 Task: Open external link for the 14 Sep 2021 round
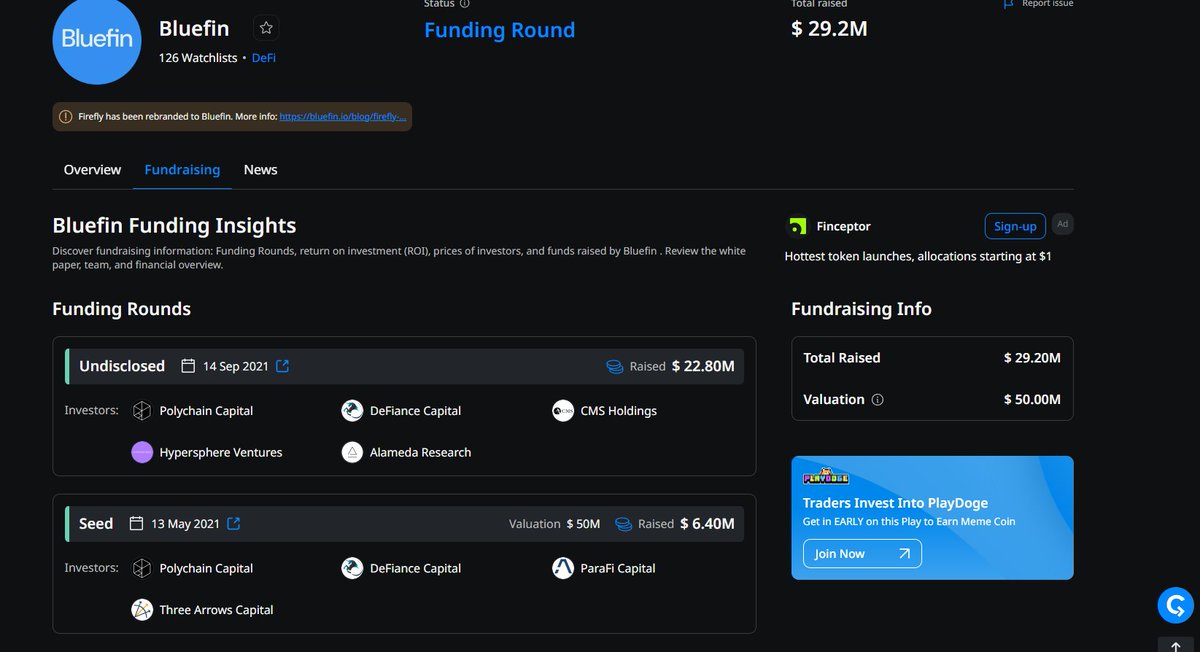(282, 366)
